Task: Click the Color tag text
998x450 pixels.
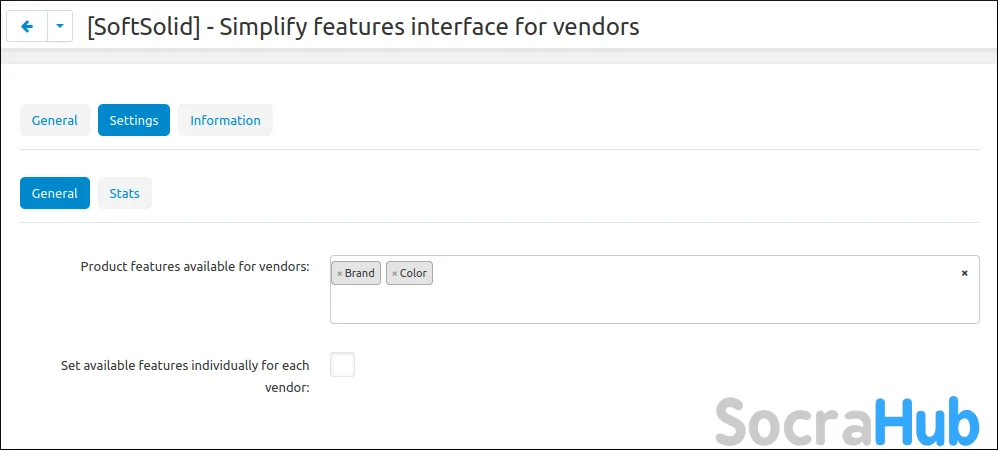Action: tap(413, 273)
